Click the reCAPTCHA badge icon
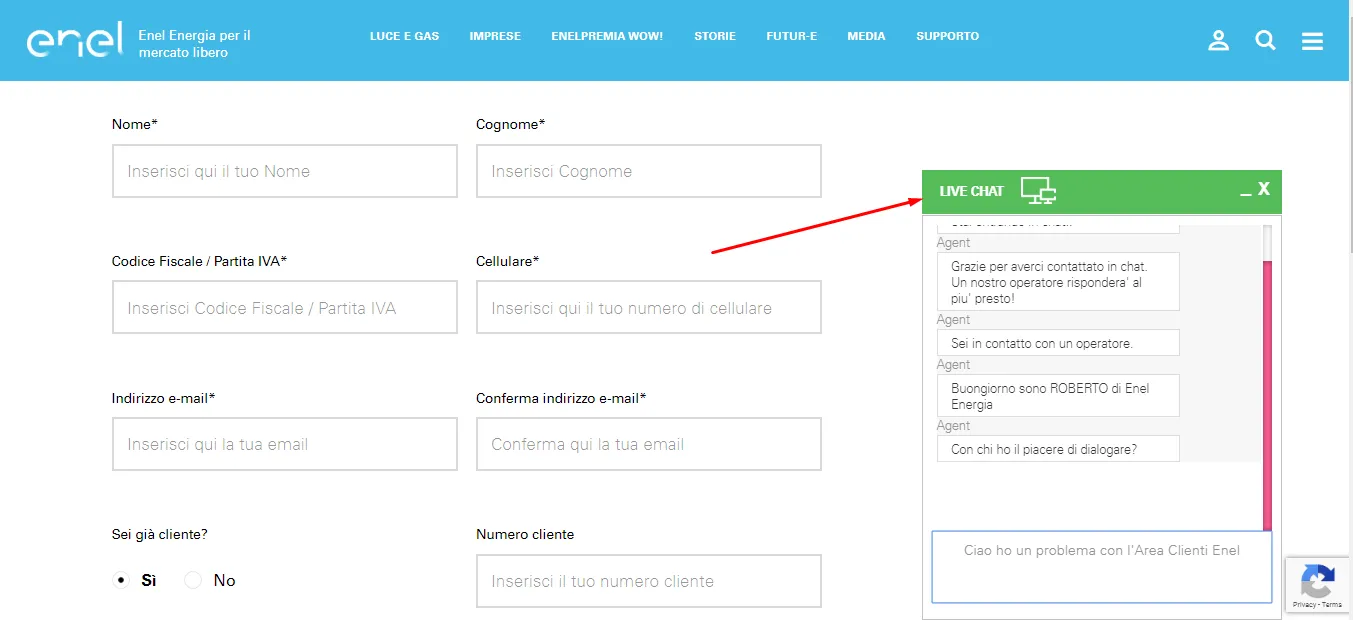1353x620 pixels. [1318, 580]
